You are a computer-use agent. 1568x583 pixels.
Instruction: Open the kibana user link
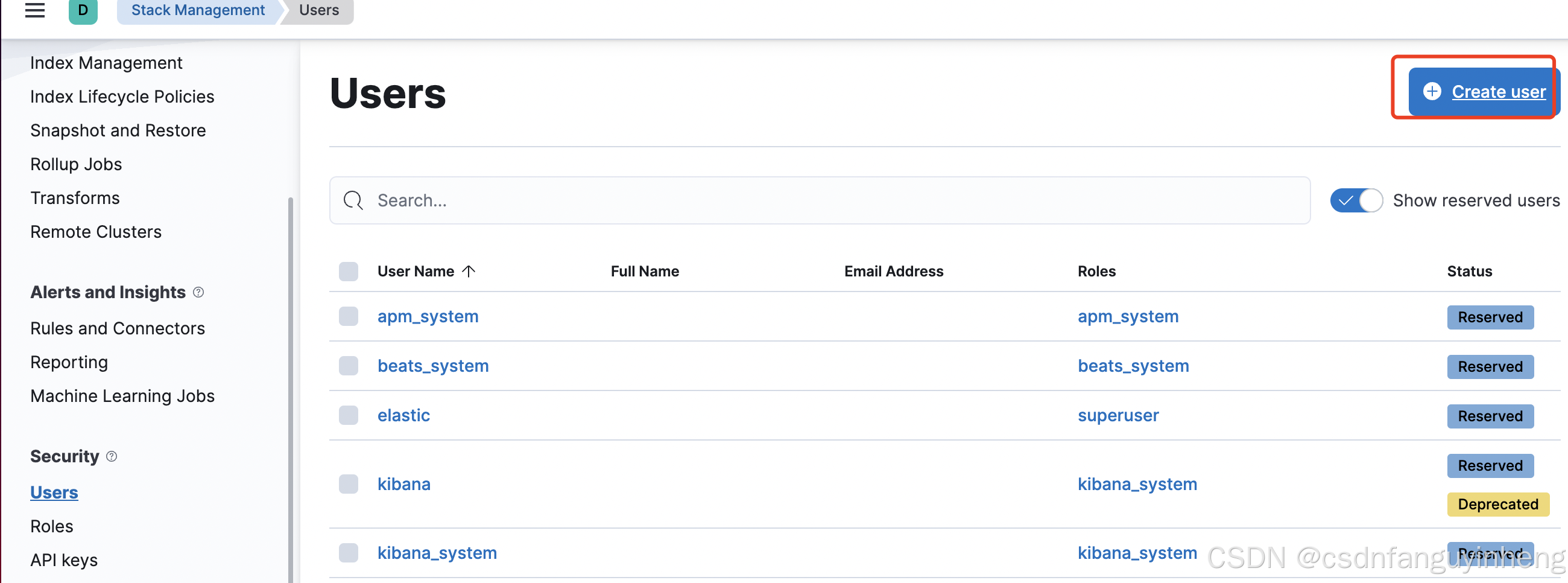pos(403,483)
